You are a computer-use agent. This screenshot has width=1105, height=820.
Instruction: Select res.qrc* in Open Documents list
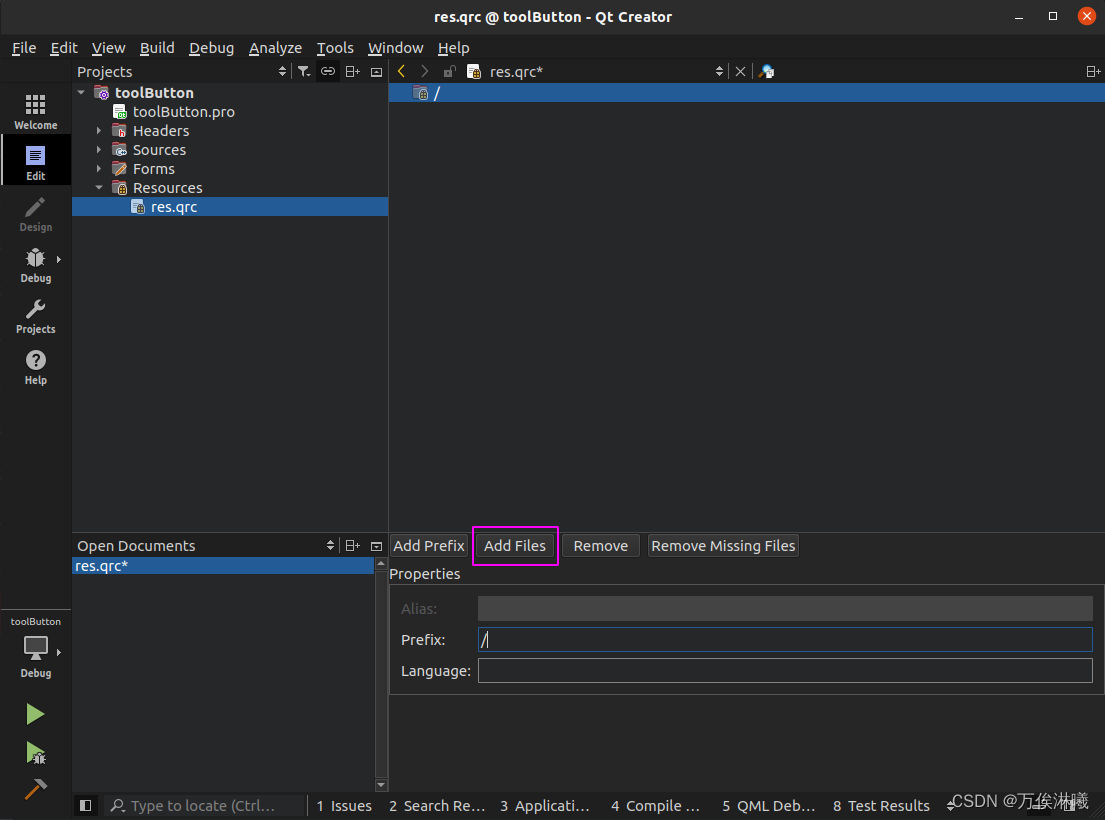point(223,566)
